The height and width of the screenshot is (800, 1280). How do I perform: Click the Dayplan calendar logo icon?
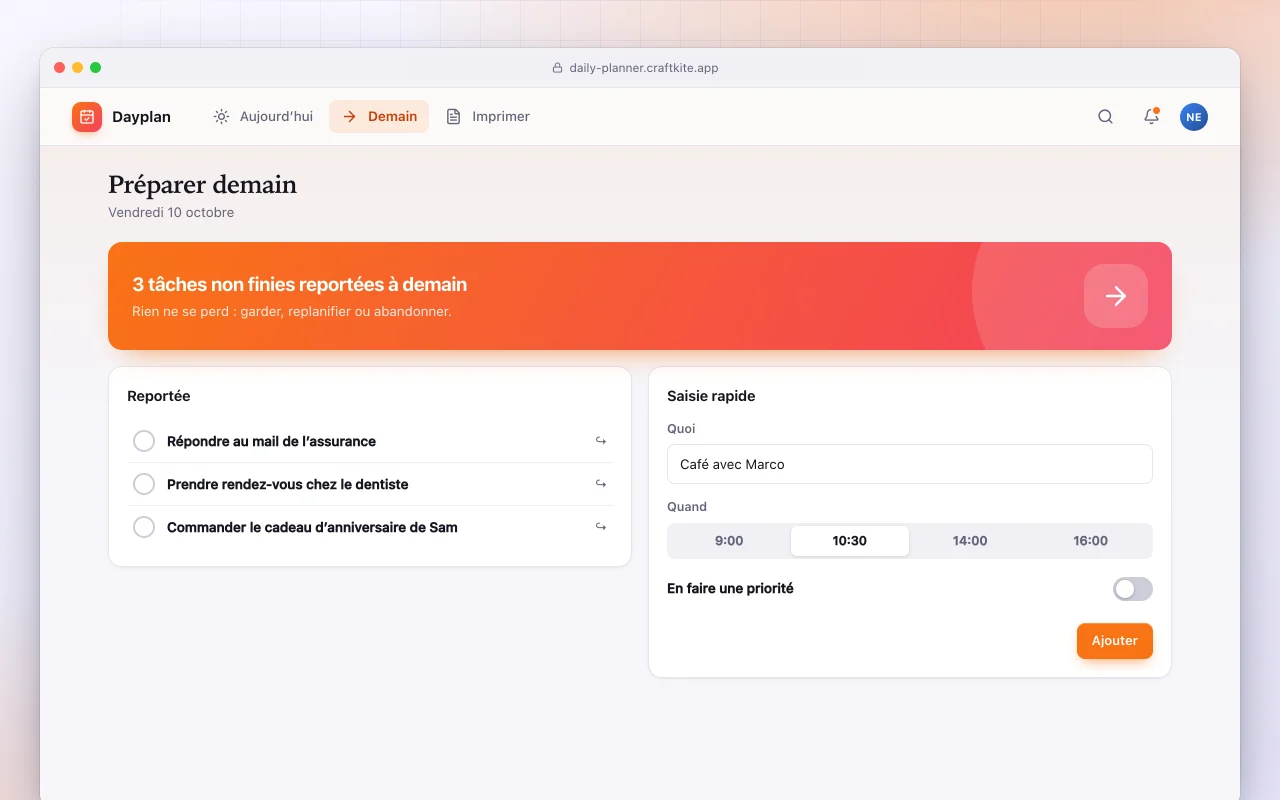(87, 117)
